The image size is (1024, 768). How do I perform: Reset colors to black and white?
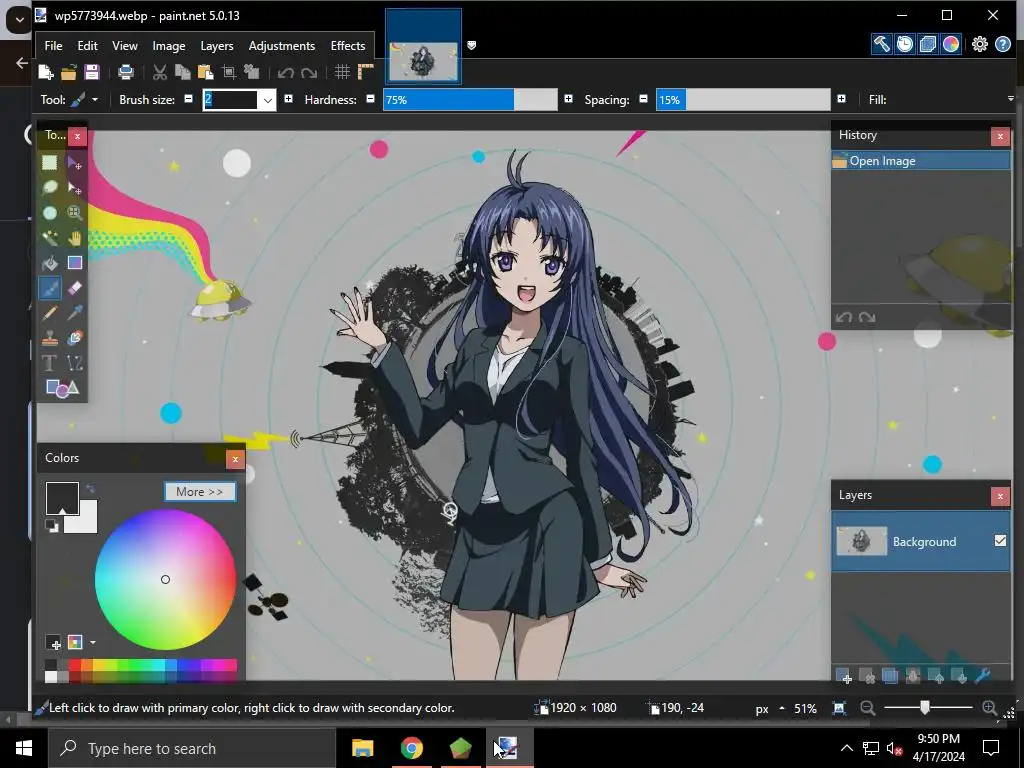point(52,526)
